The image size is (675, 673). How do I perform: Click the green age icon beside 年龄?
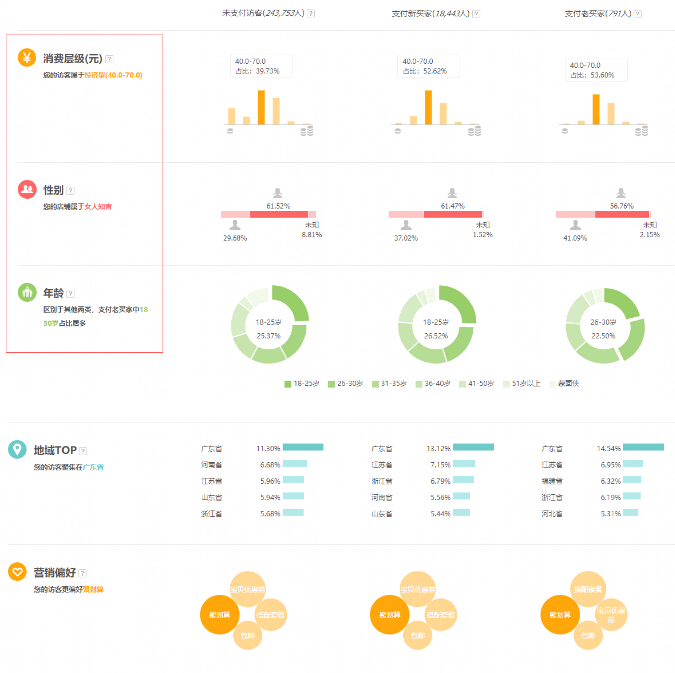(27, 293)
